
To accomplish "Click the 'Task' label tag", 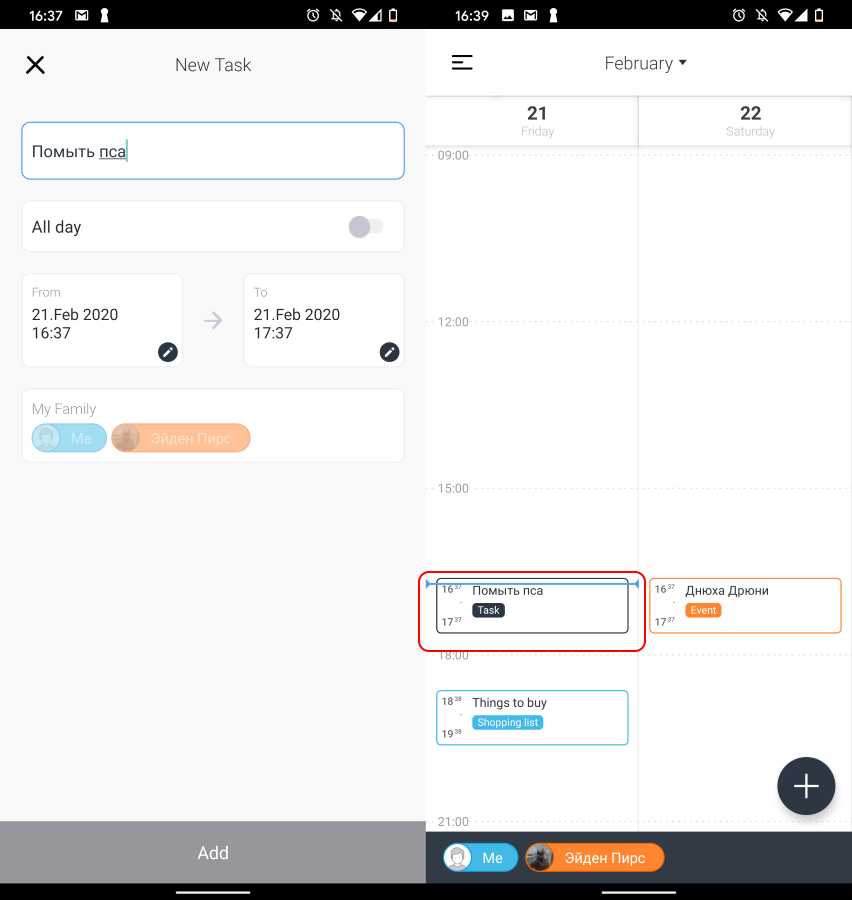I will click(489, 610).
